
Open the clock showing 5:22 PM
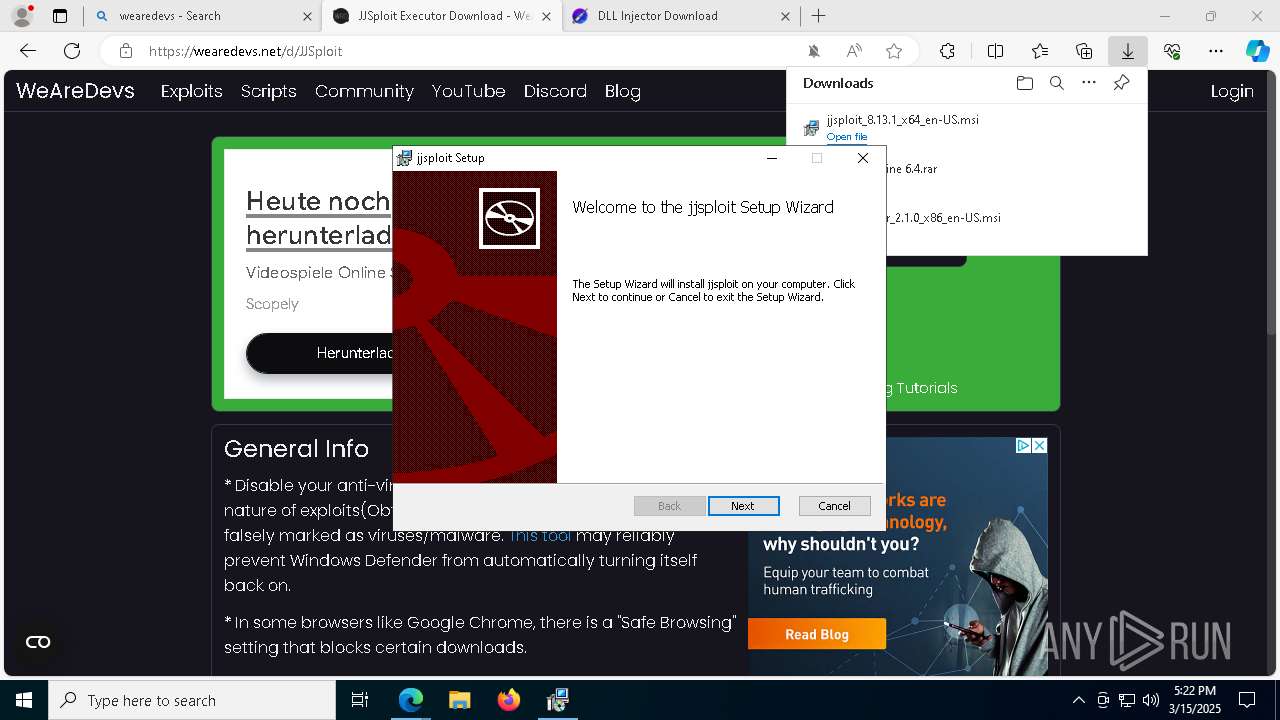click(x=1195, y=700)
